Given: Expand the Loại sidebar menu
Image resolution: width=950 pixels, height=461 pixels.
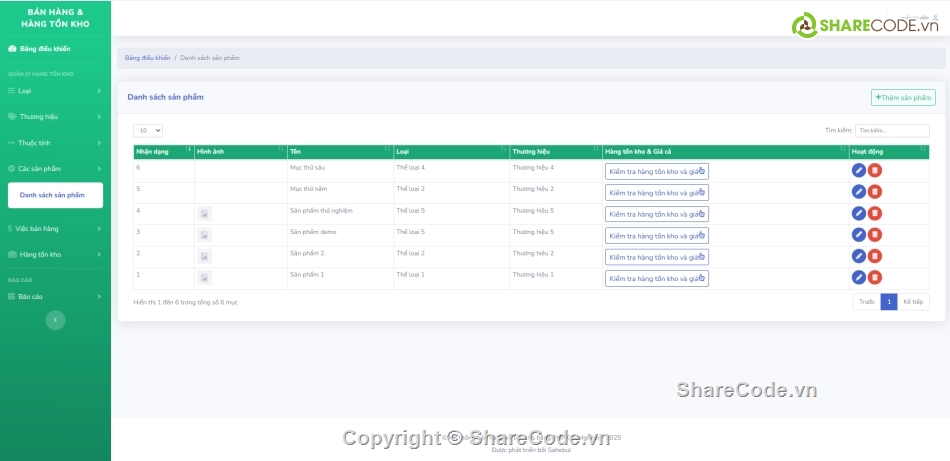Looking at the screenshot, I should (55, 91).
